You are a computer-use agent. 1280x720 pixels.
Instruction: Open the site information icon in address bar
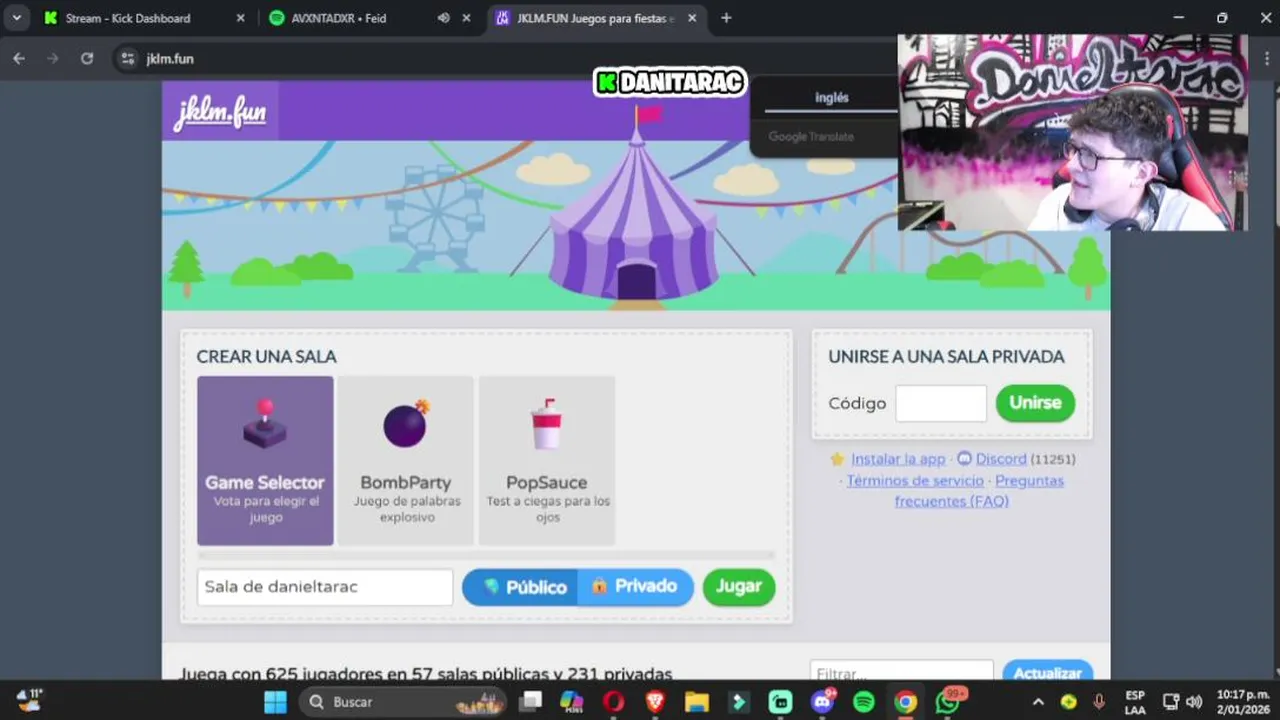click(127, 59)
